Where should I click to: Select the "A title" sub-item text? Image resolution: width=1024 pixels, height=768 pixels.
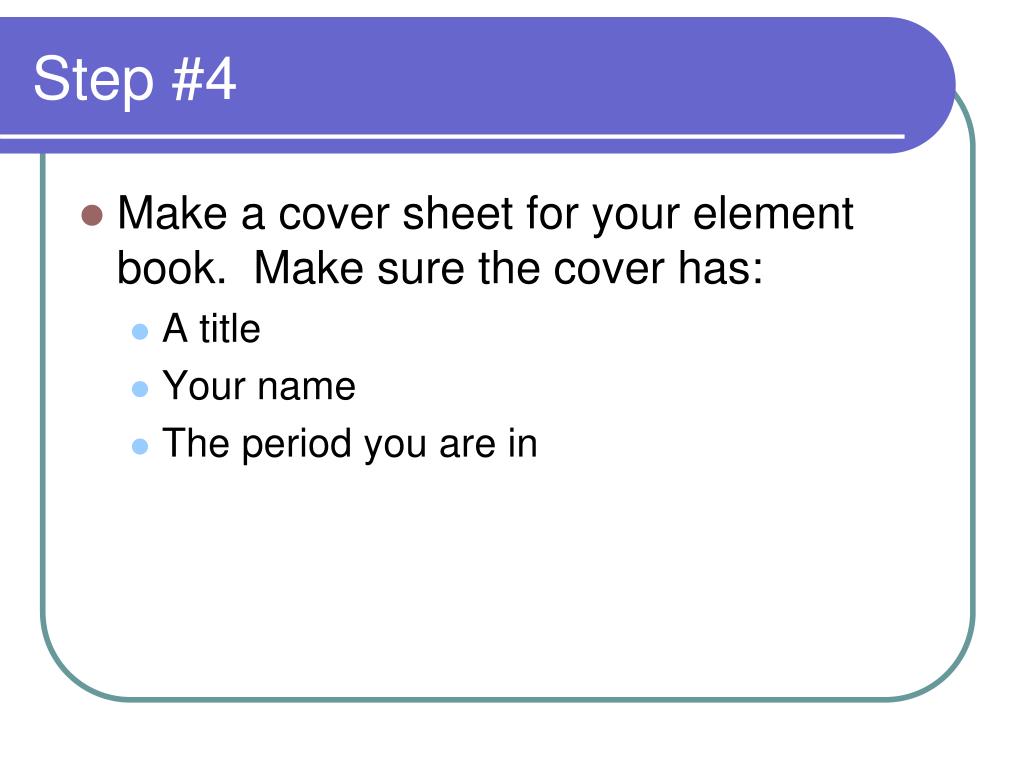[211, 328]
